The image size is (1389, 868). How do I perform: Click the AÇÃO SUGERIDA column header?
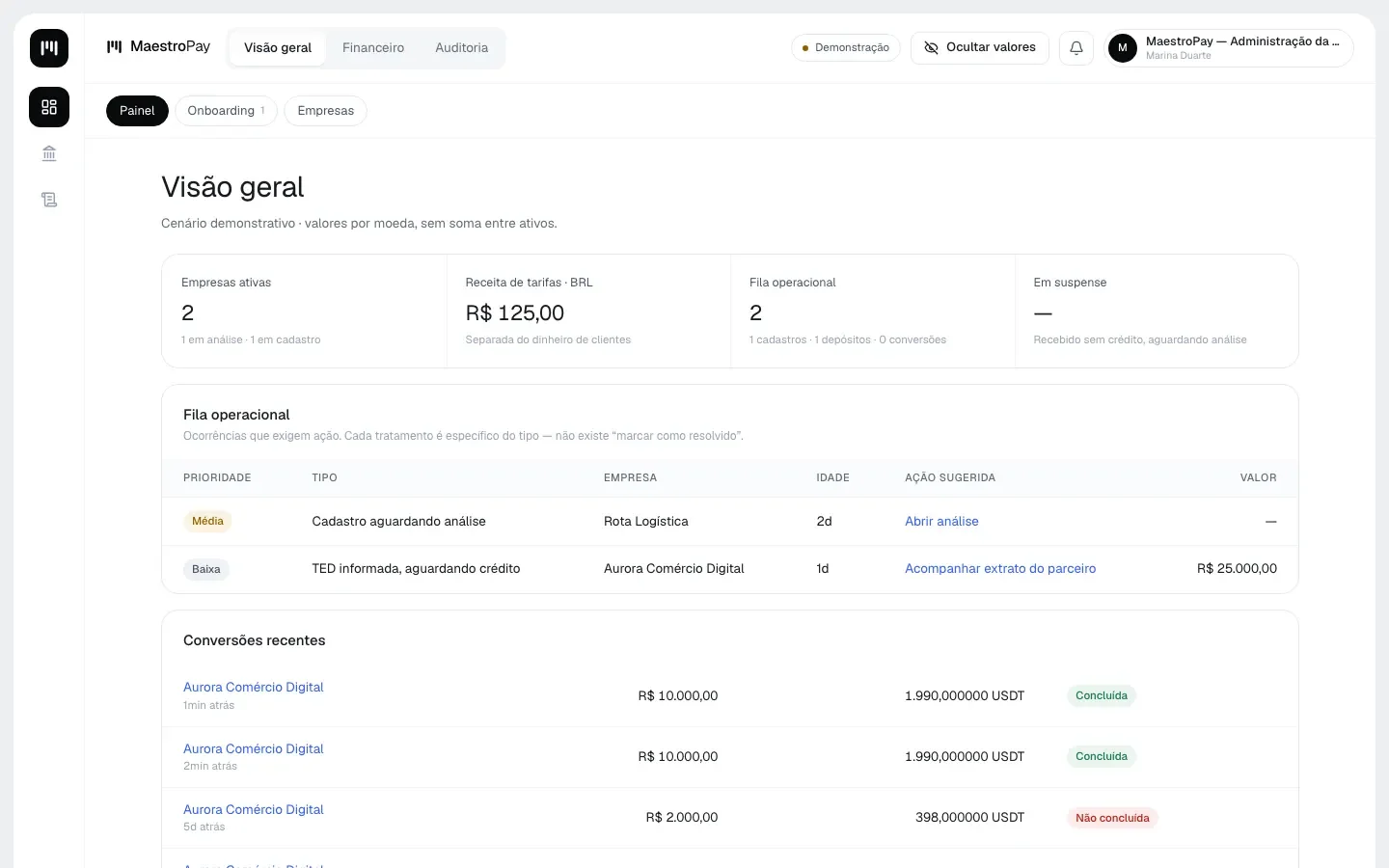tap(950, 478)
